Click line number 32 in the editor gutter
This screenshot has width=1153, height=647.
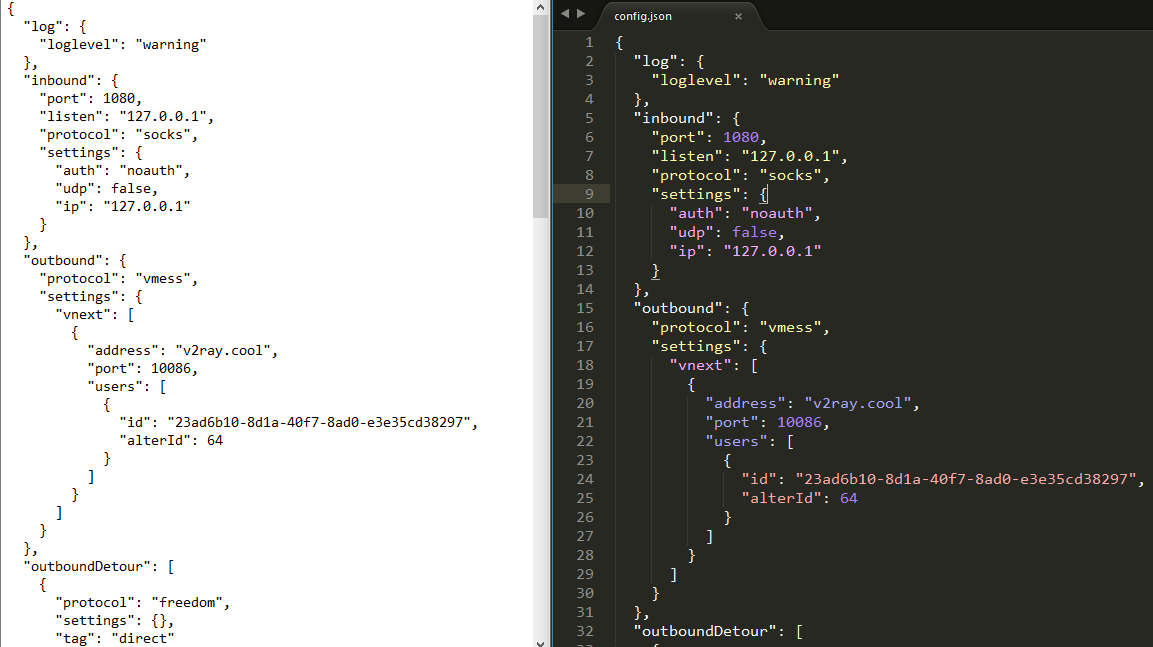(x=585, y=631)
